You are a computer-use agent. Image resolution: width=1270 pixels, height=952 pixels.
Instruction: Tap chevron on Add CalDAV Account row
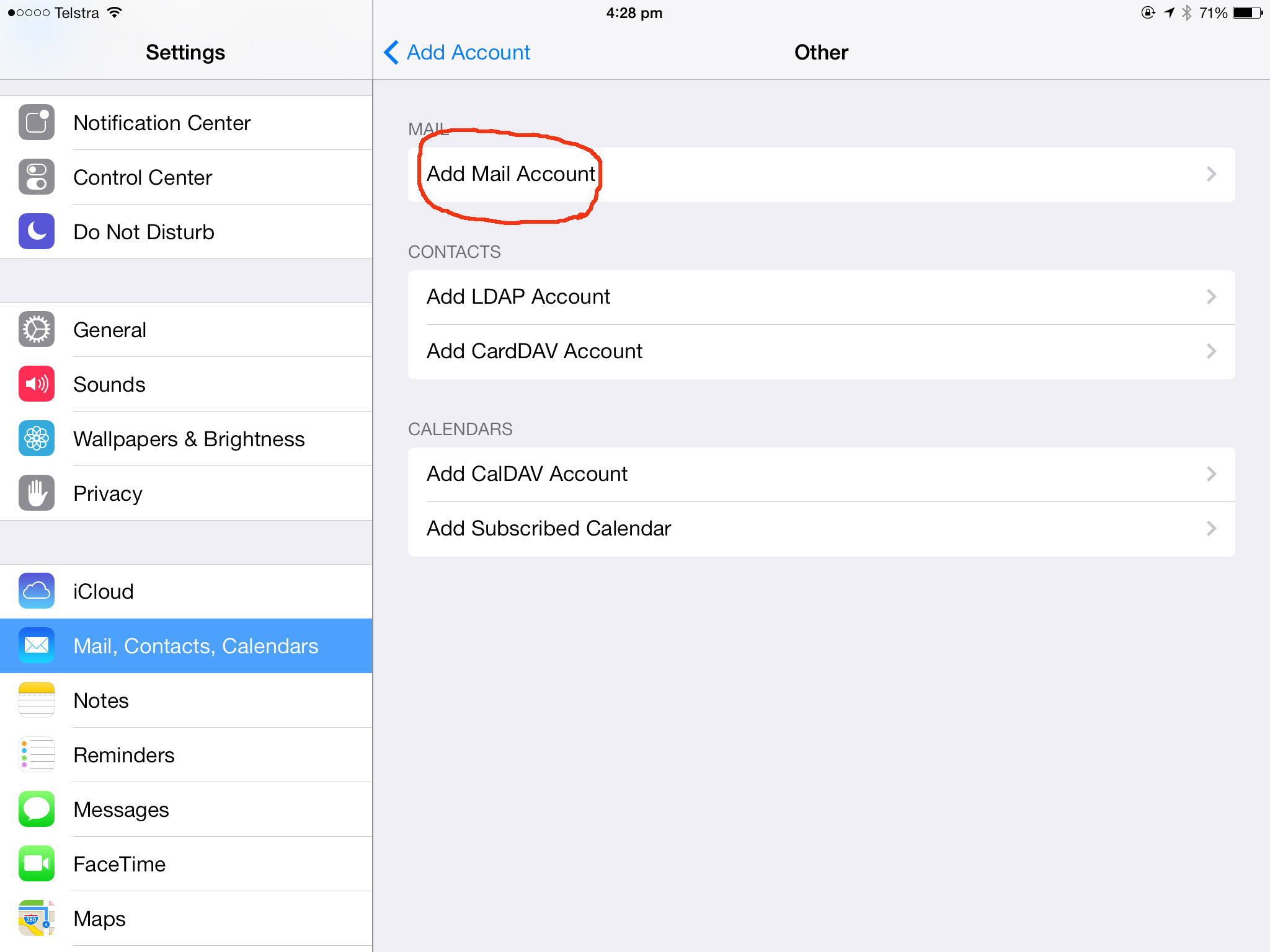tap(1211, 474)
